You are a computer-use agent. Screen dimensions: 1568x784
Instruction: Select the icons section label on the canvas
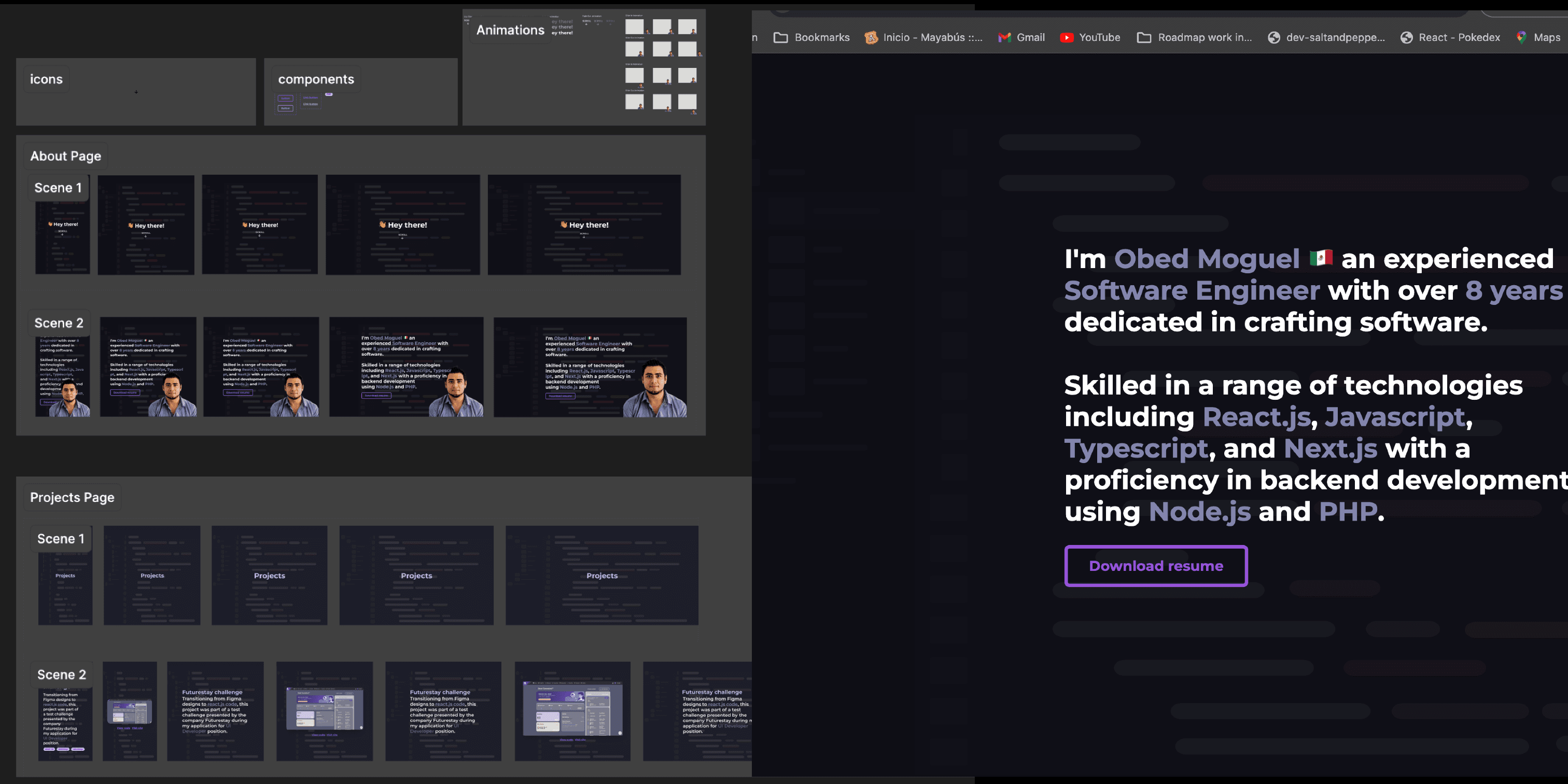[x=46, y=79]
